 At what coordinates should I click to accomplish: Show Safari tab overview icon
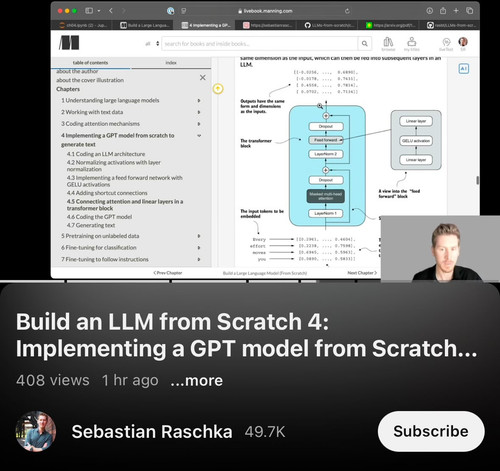point(469,11)
